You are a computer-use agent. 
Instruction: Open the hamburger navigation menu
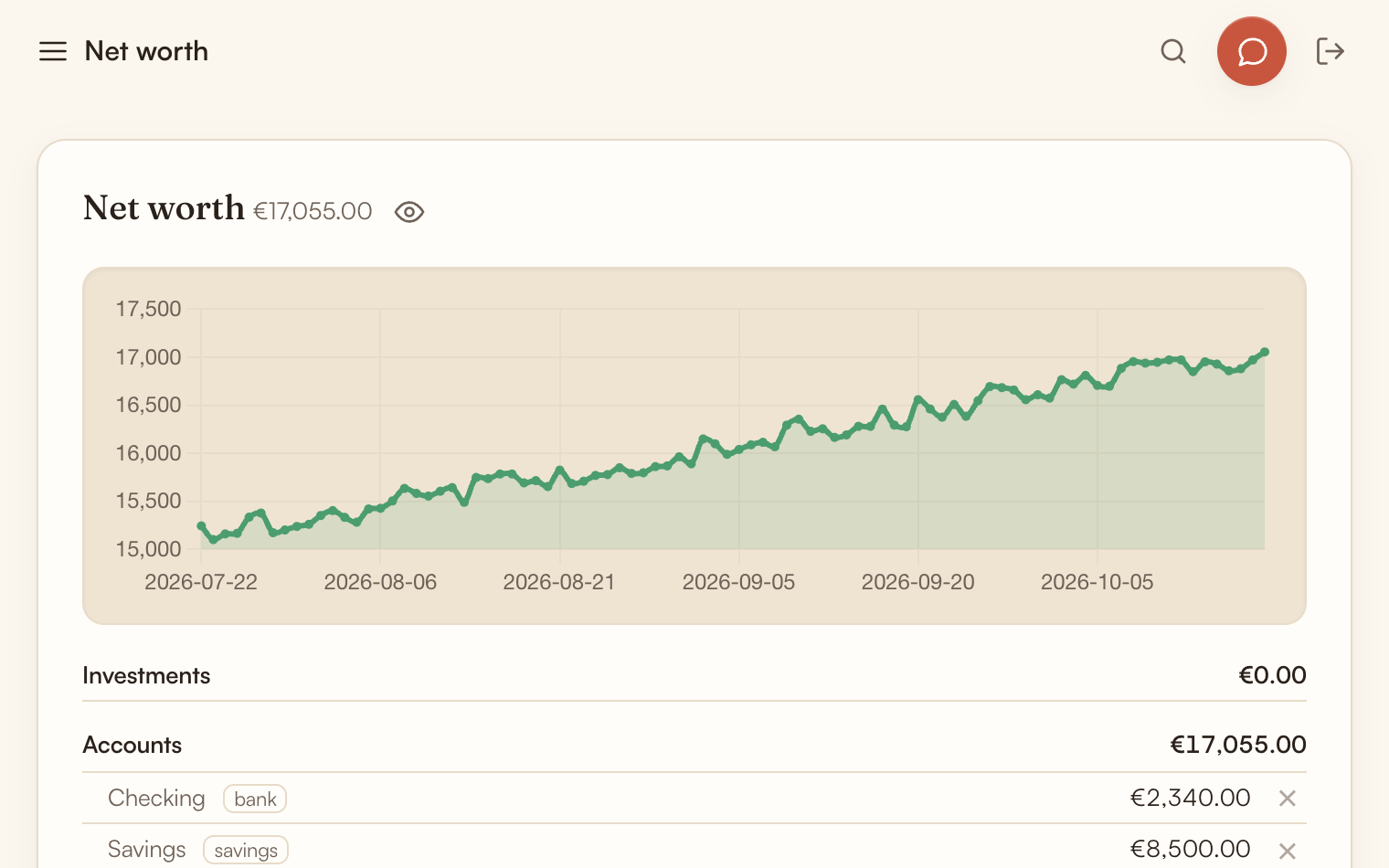coord(53,51)
